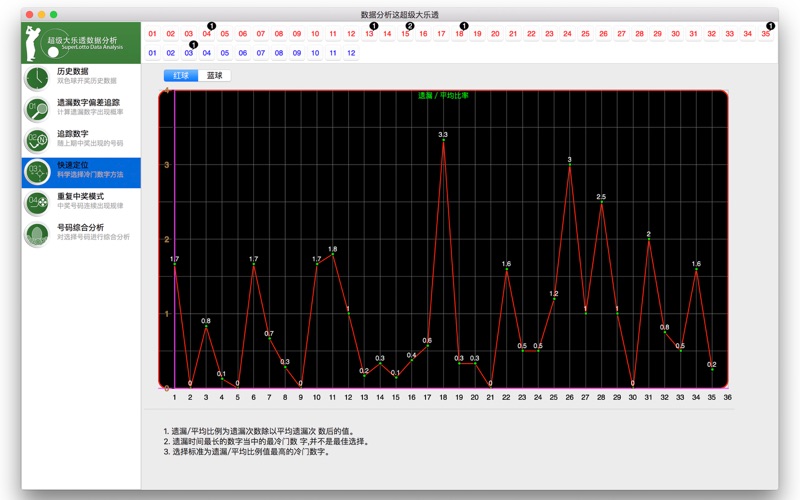
Task: Click note line 3 about 选择标准
Action: point(246,452)
